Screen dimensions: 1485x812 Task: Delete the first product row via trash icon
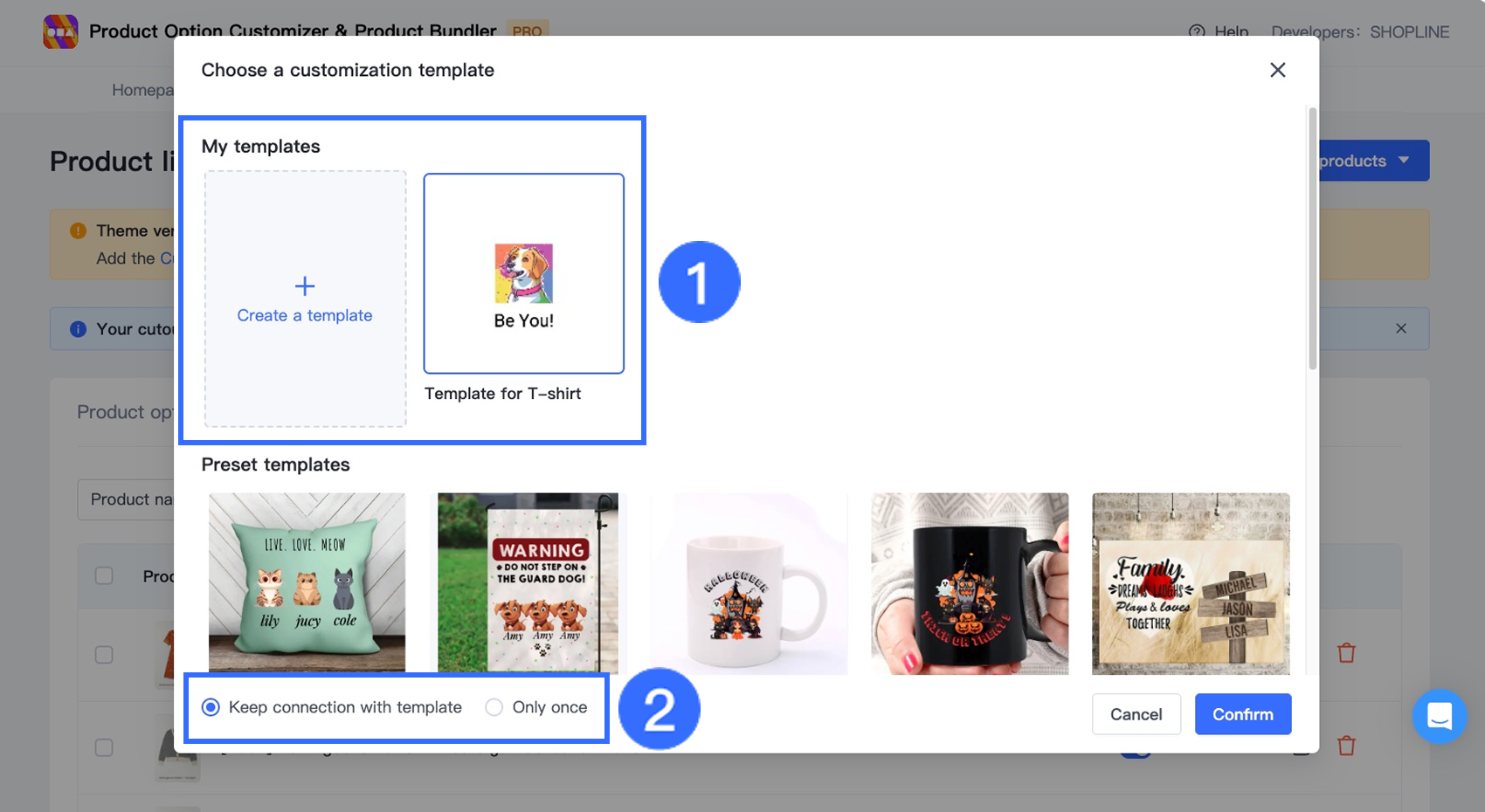coord(1346,652)
